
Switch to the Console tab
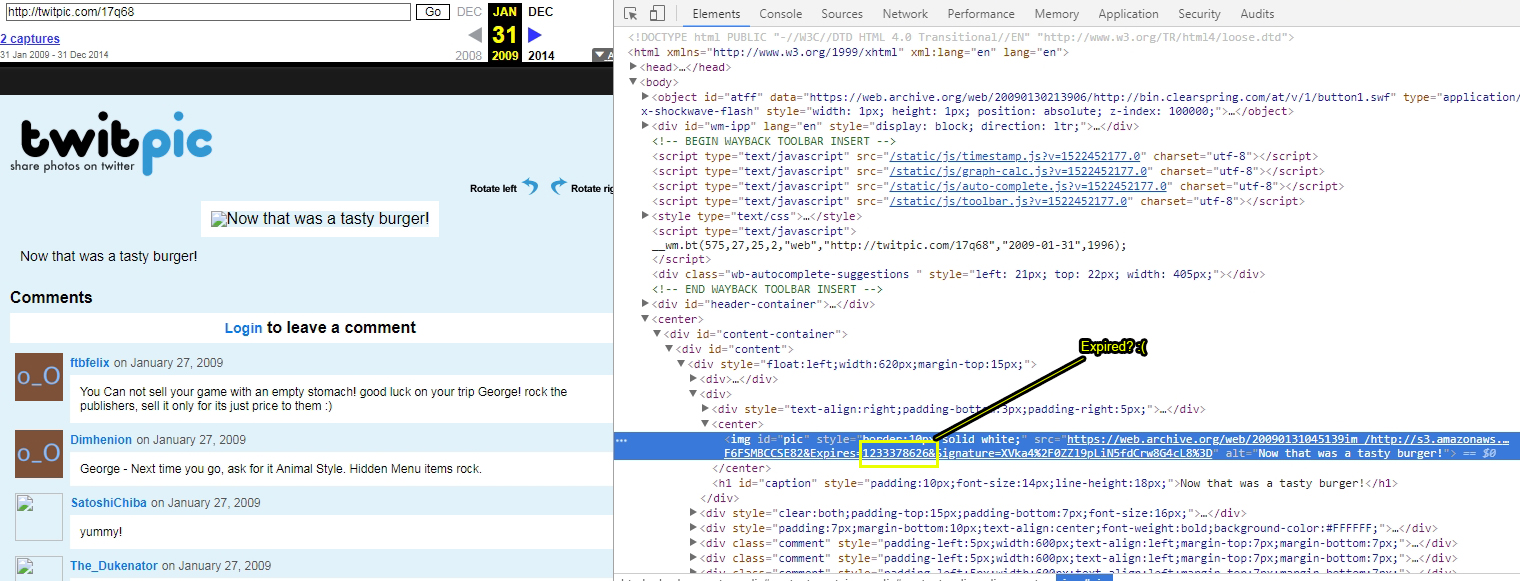point(780,14)
